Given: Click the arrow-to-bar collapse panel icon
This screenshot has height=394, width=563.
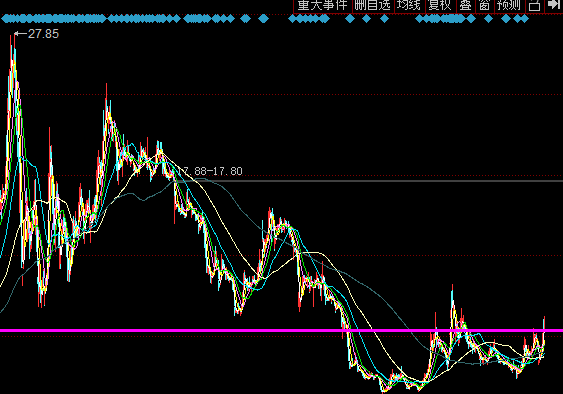Looking at the screenshot, I should 554,5.
